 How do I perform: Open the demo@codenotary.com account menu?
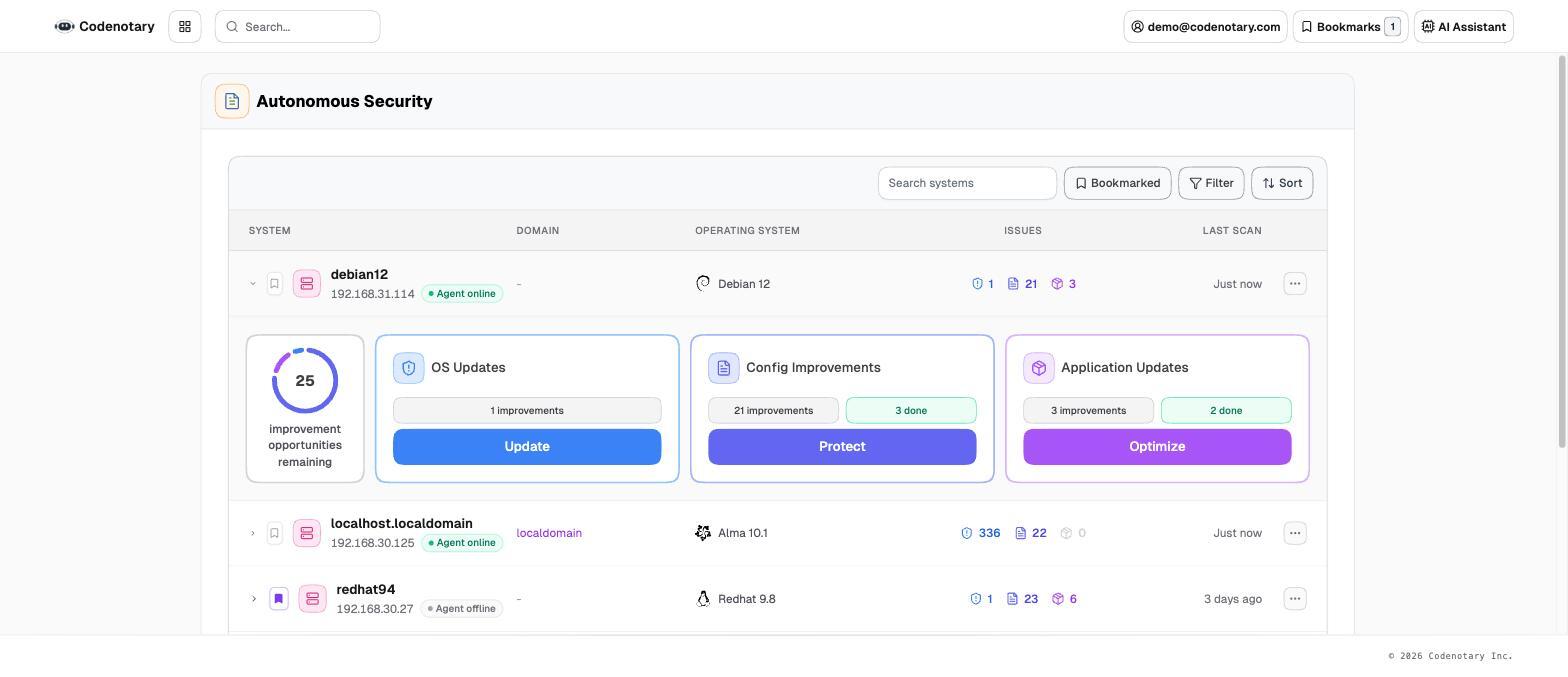1205,27
